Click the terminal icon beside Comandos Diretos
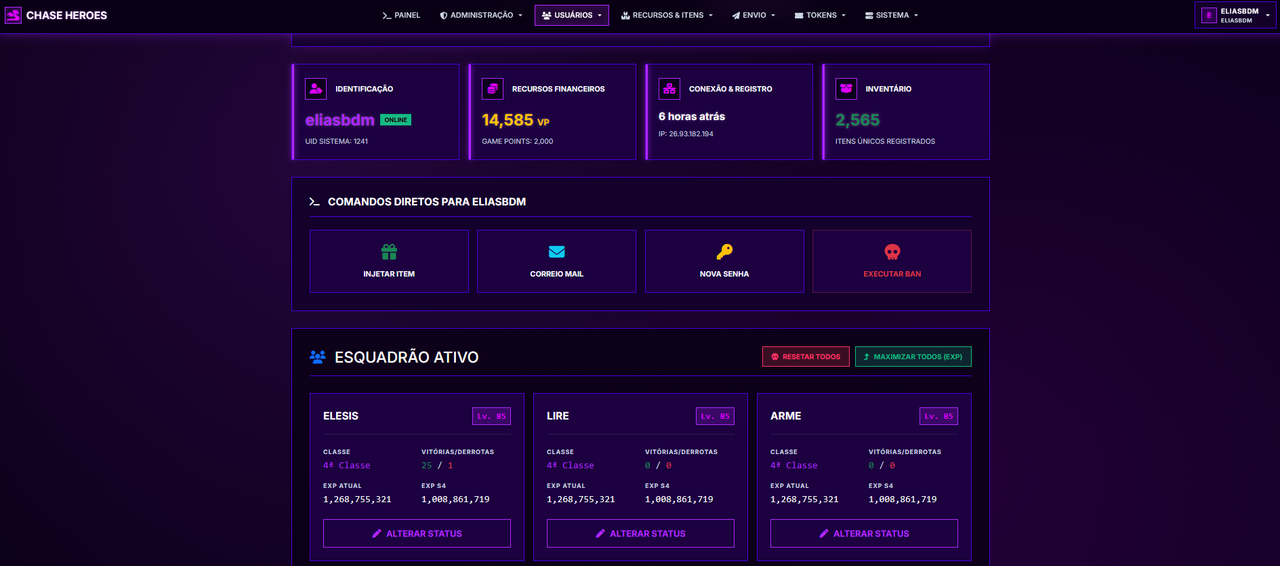The image size is (1280, 566). (315, 202)
